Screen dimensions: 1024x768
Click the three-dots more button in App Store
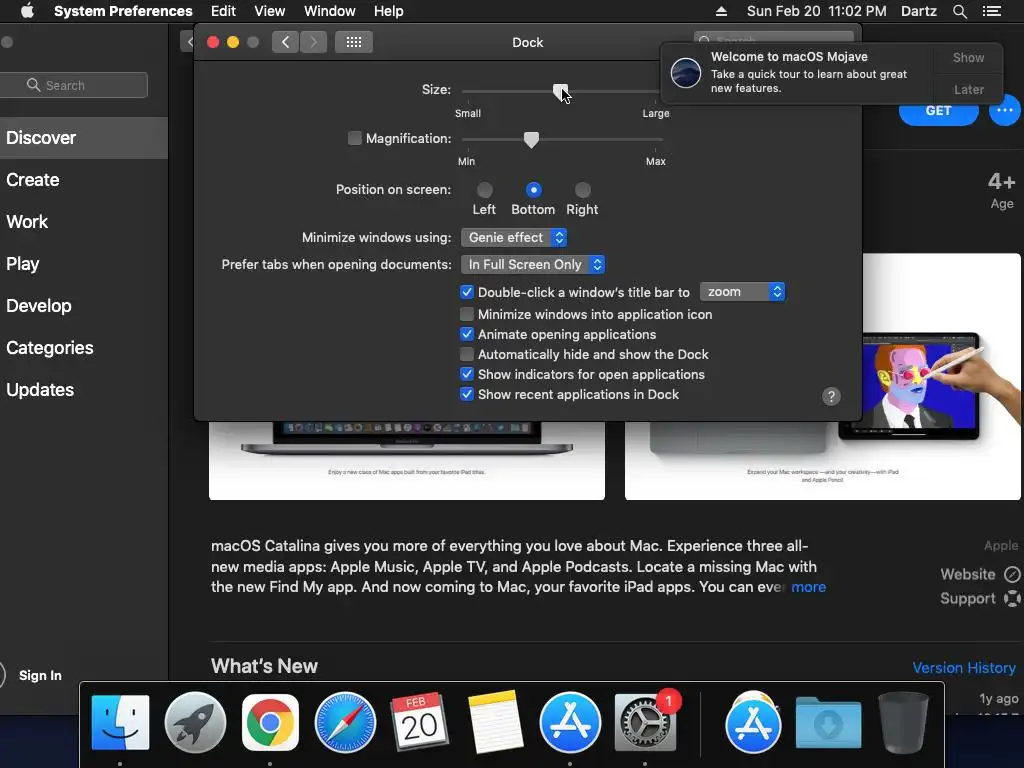pos(1004,110)
